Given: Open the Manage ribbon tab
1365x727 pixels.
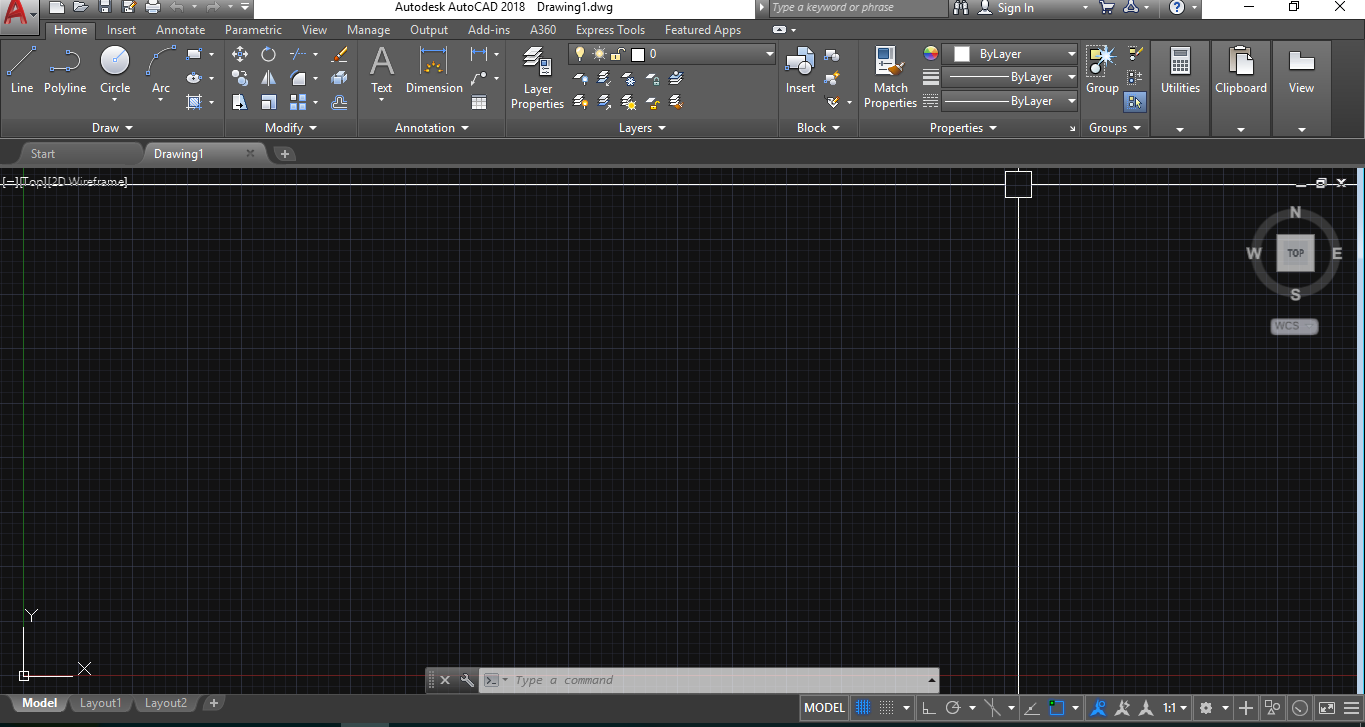Looking at the screenshot, I should click(368, 30).
